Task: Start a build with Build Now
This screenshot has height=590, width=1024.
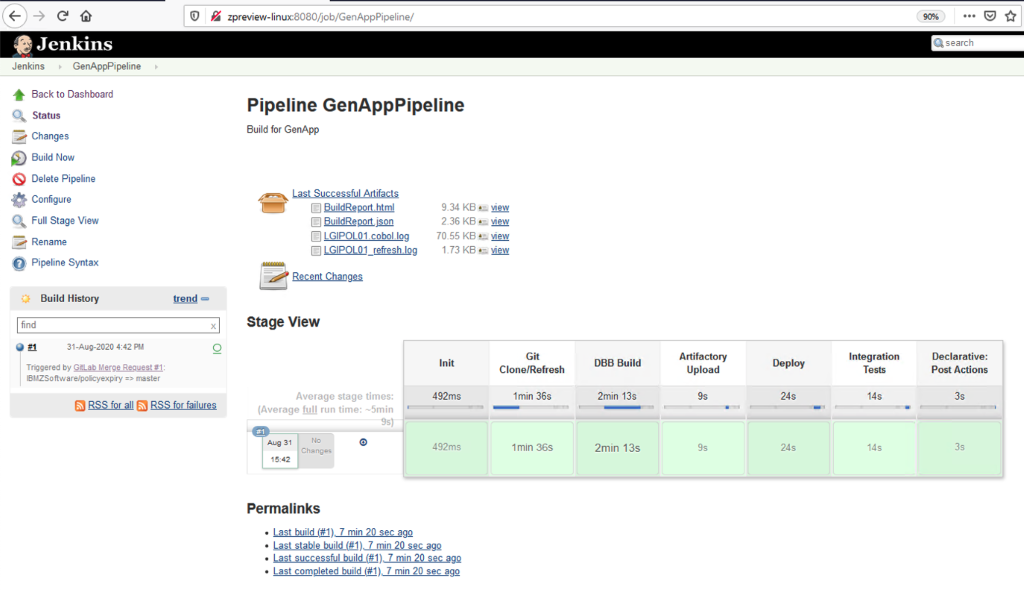Action: [53, 157]
